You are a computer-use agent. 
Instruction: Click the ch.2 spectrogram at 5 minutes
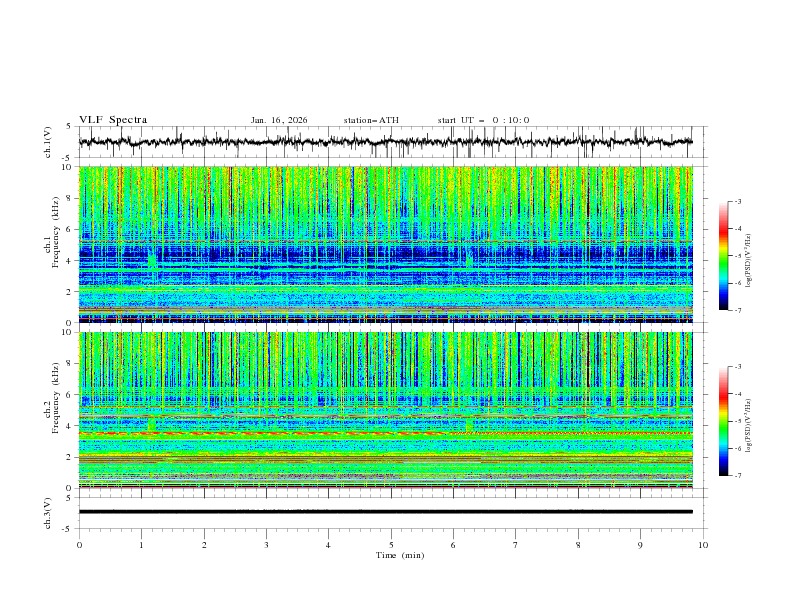tap(391, 410)
